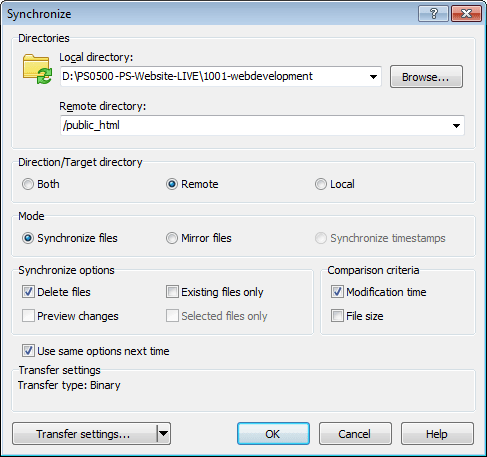Click the folder synchronize icon
The image size is (487, 457).
pyautogui.click(x=37, y=69)
